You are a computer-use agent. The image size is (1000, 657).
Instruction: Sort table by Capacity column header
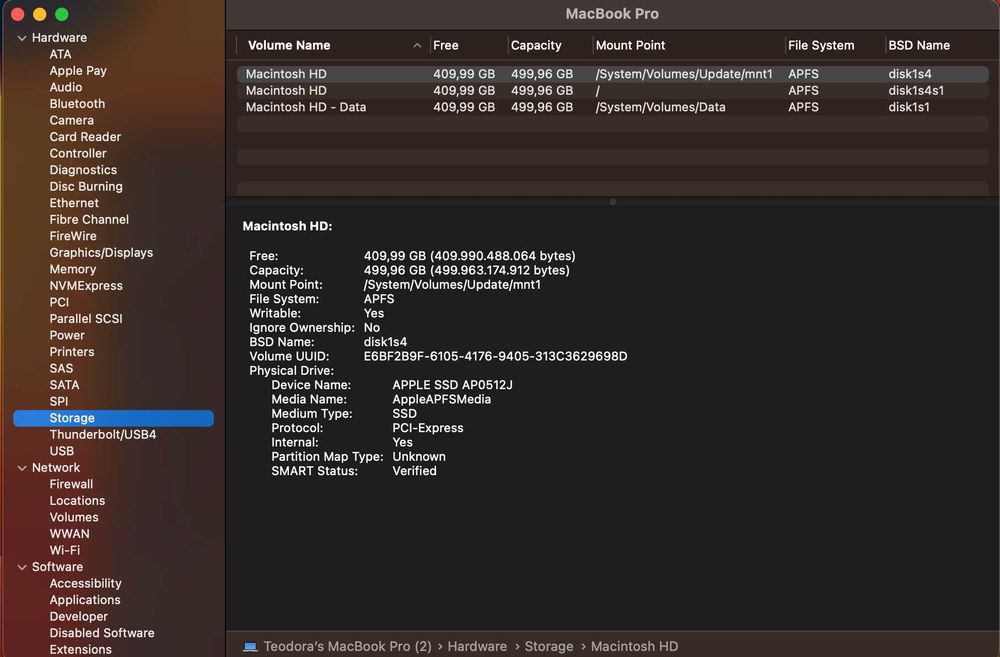(x=536, y=45)
